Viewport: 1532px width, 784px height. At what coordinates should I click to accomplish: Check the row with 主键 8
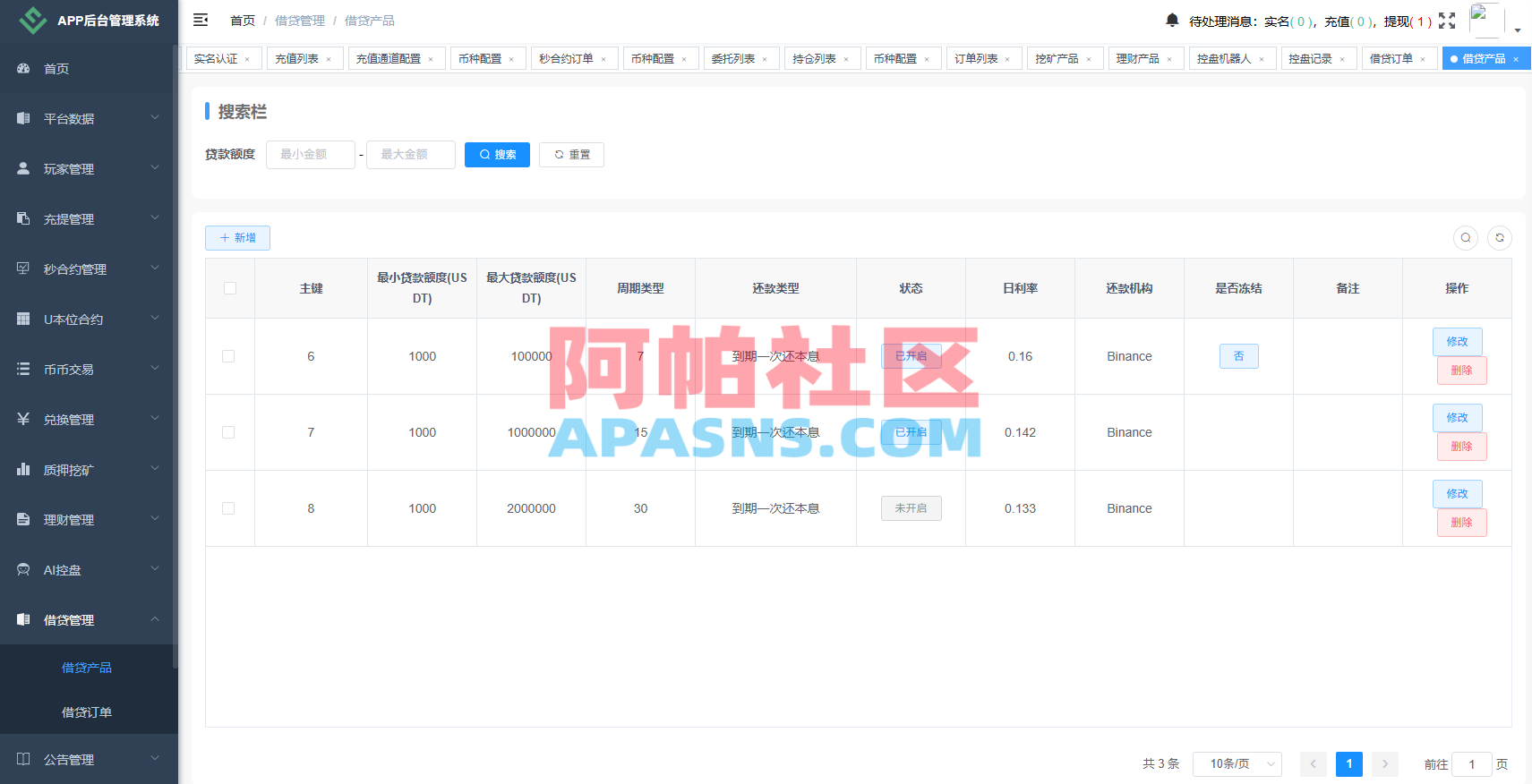coord(228,508)
